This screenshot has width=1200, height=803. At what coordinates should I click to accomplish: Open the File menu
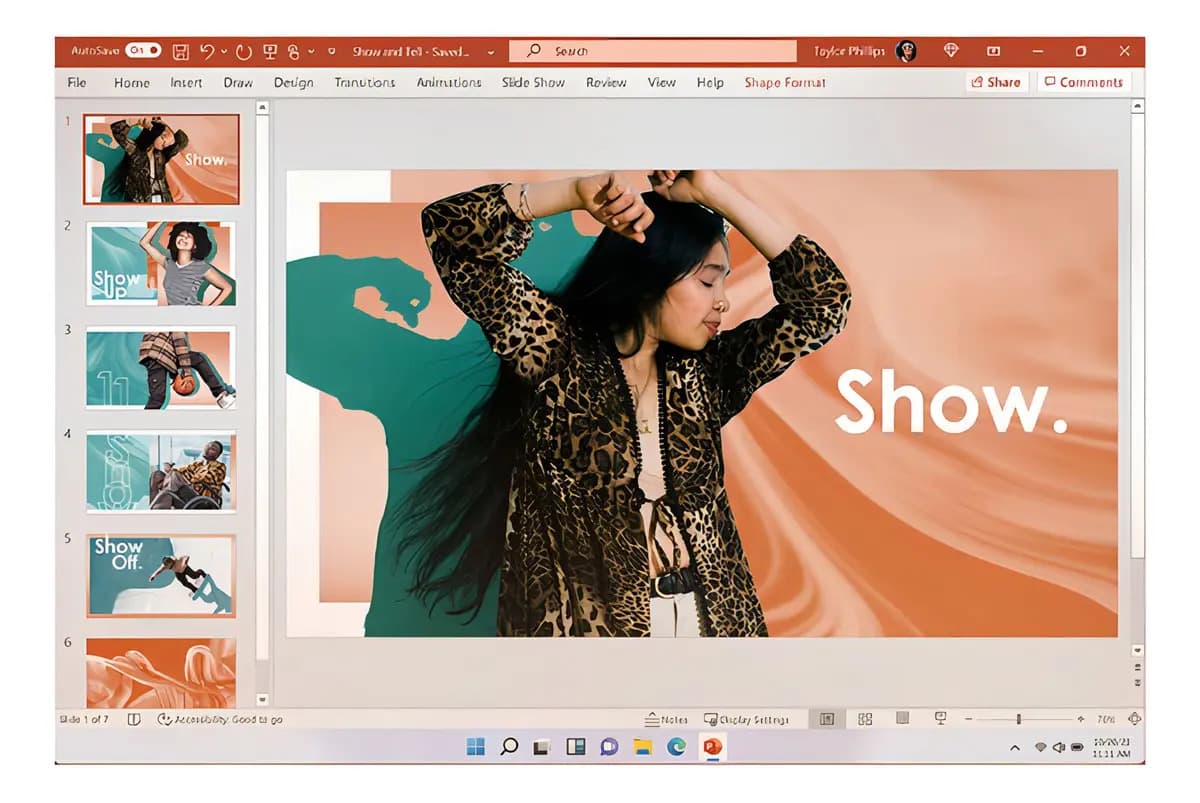point(77,83)
